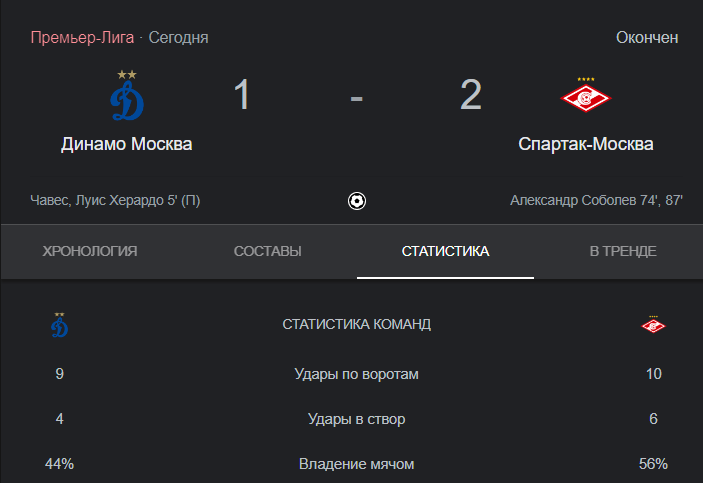
Task: Open the В ТРЕНДЕ tab
Action: point(623,251)
